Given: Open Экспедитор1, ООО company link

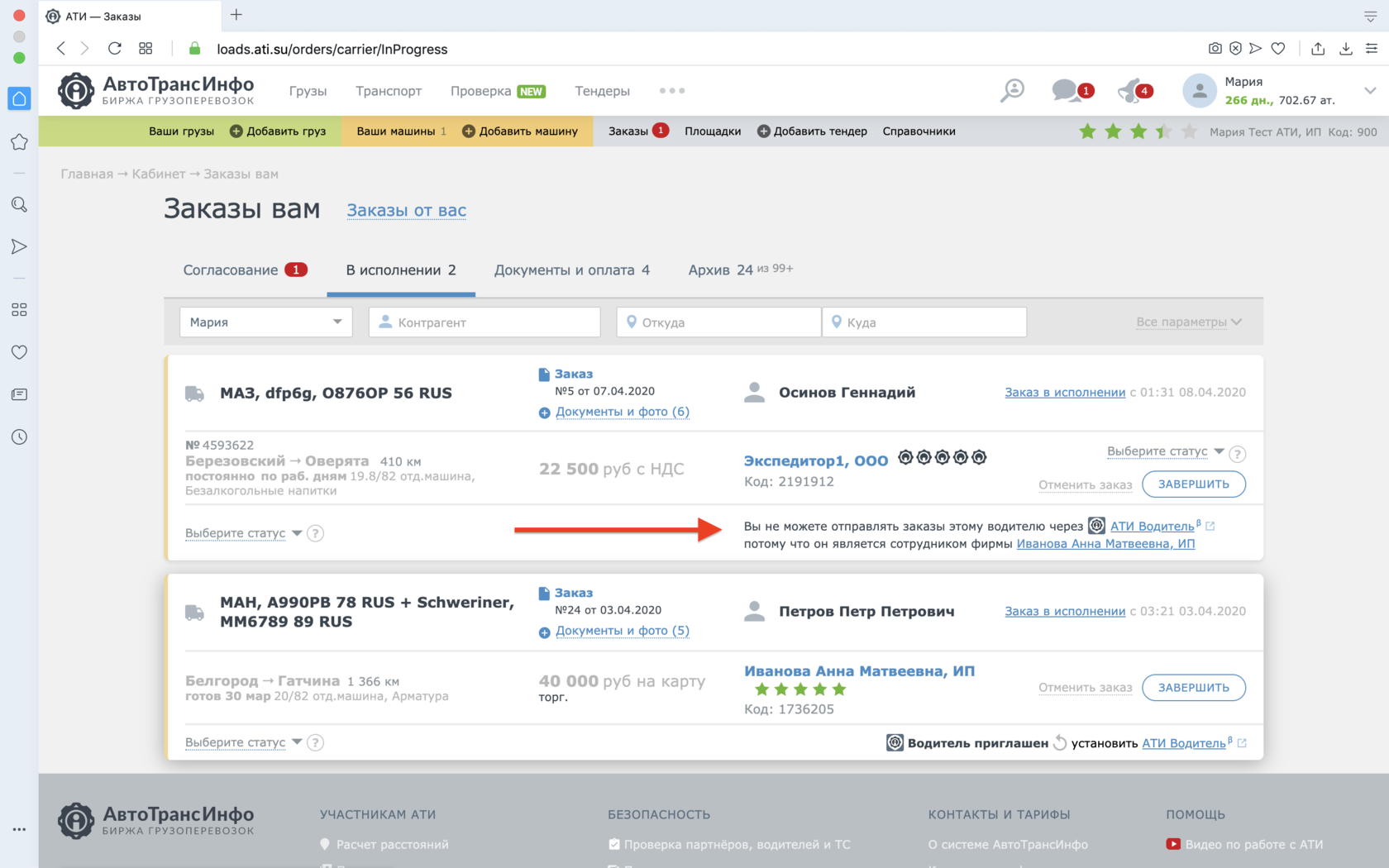Looking at the screenshot, I should (816, 460).
